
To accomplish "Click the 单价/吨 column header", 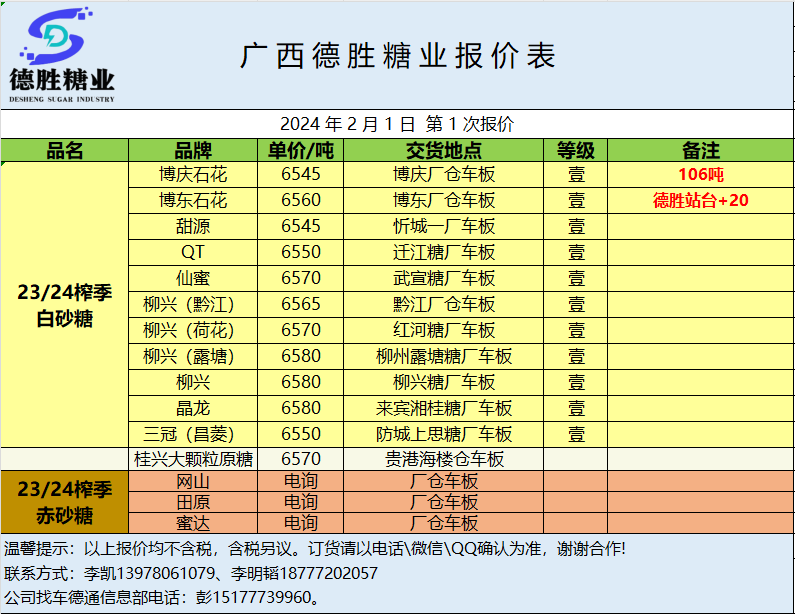I will click(x=301, y=151).
